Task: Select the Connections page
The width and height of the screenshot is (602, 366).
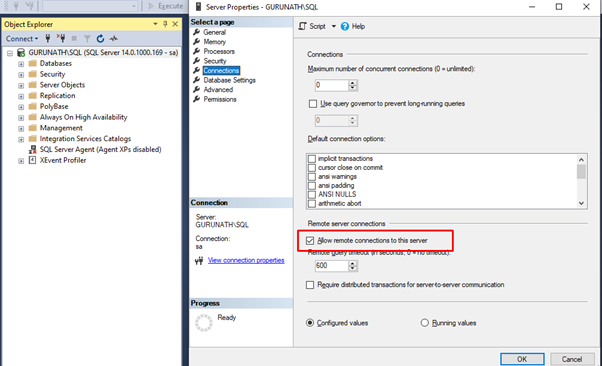Action: pos(221,71)
